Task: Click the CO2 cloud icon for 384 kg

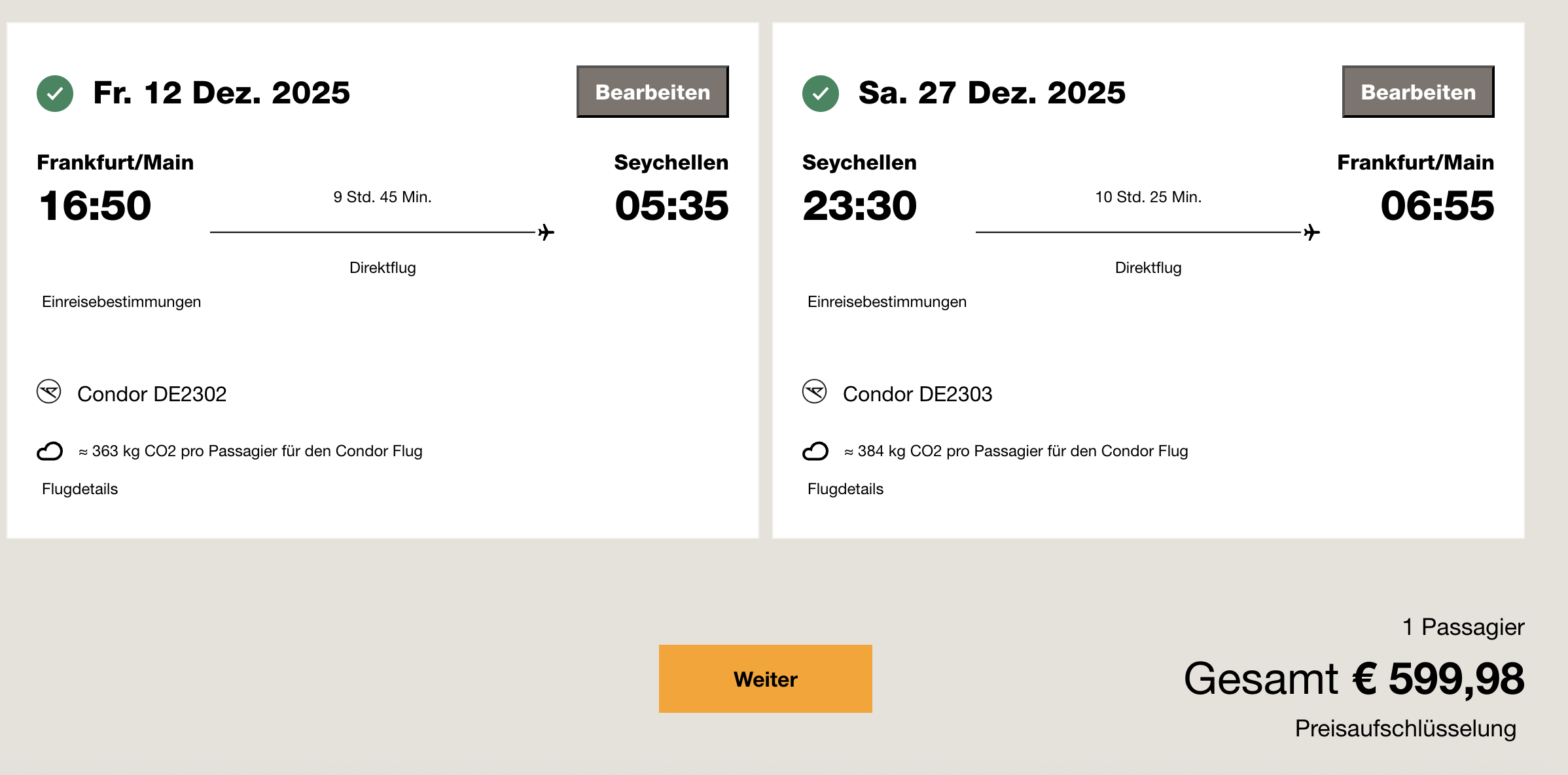Action: [x=815, y=451]
